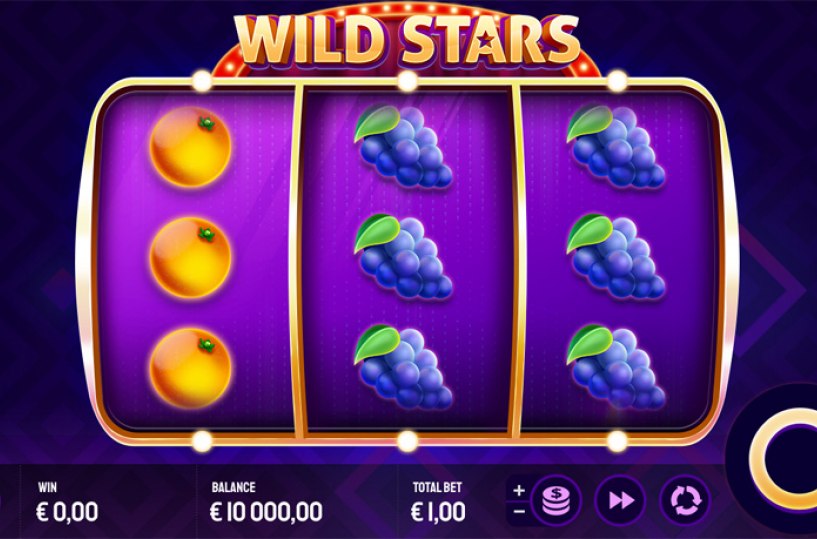Viewport: 817px width, 539px height.
Task: Start autoplay with circular arrows icon
Action: coord(685,500)
